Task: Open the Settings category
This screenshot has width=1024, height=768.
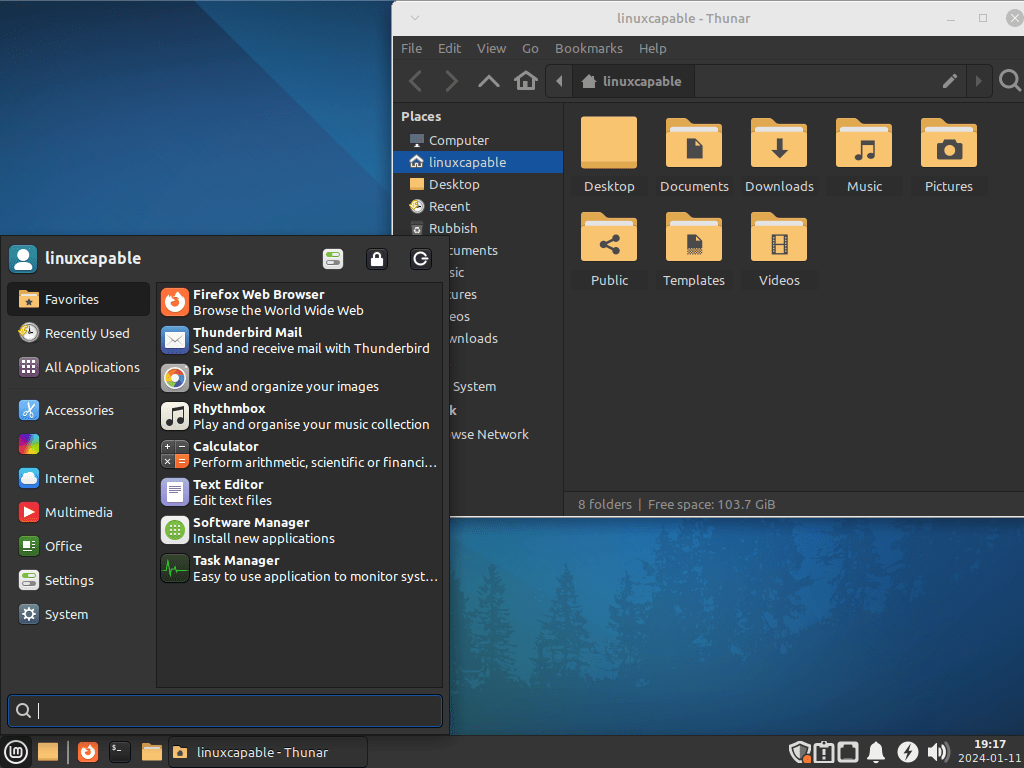Action: tap(78, 580)
